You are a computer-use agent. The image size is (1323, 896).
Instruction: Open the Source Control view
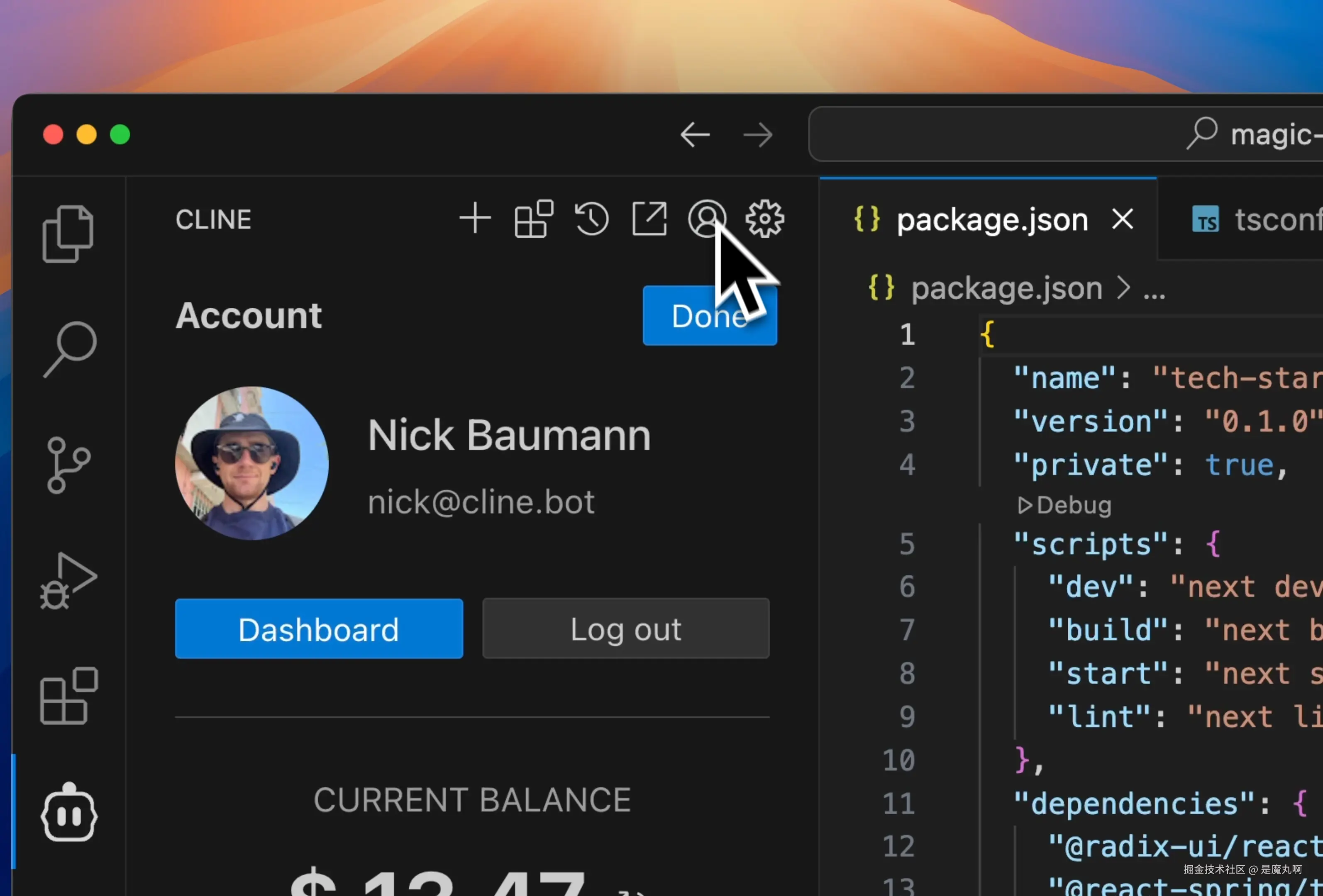coord(69,465)
